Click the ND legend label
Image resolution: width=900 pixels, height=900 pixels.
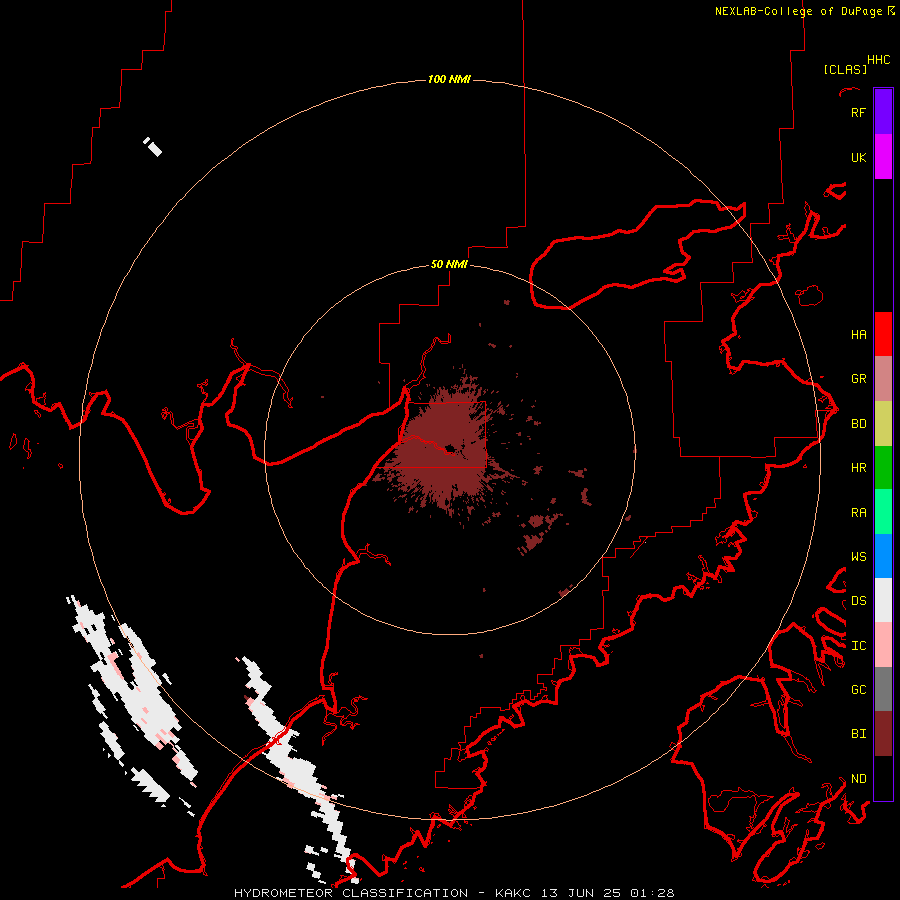(x=859, y=778)
